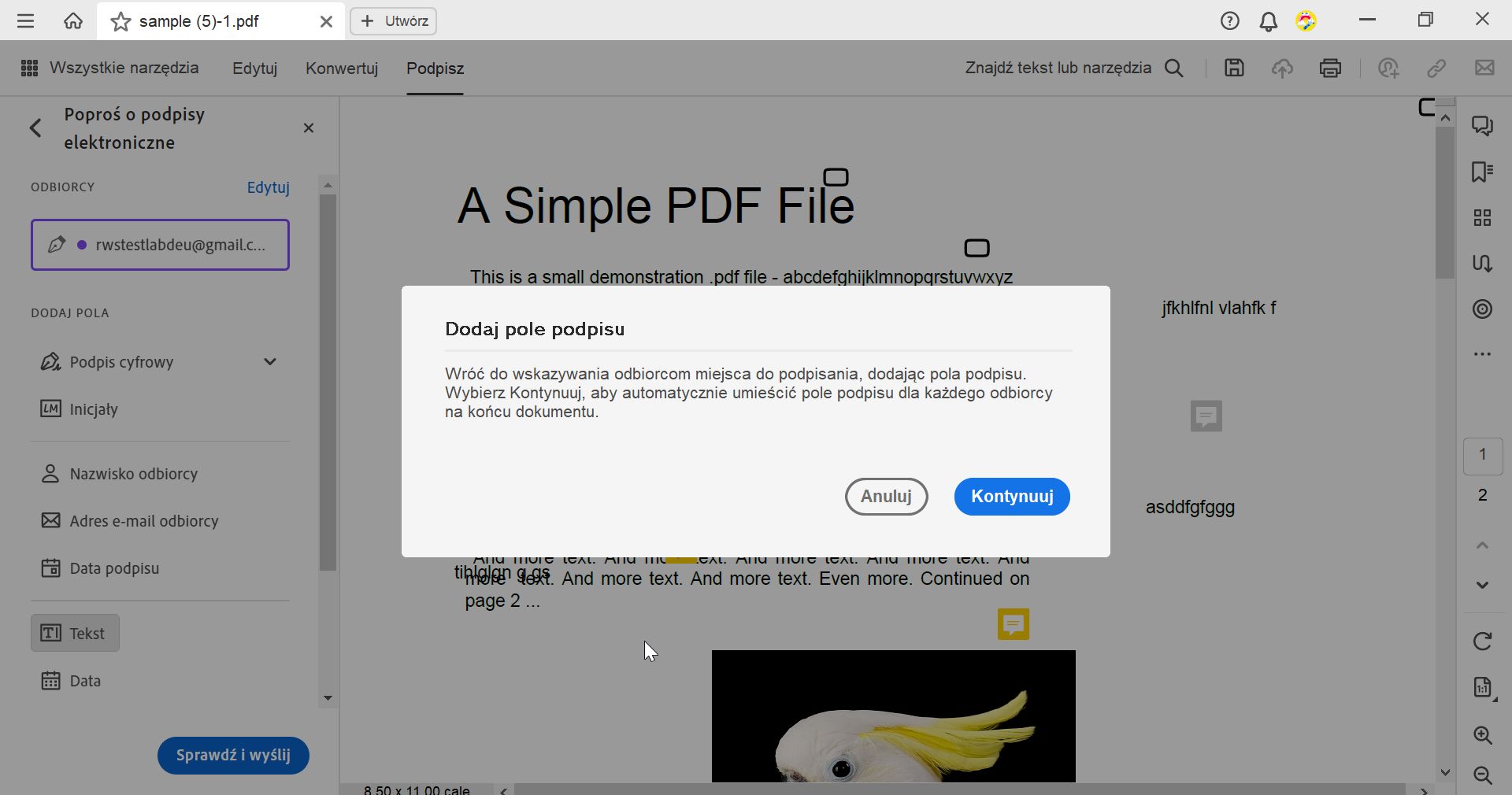Switch to the Edytuj tab

[x=255, y=68]
